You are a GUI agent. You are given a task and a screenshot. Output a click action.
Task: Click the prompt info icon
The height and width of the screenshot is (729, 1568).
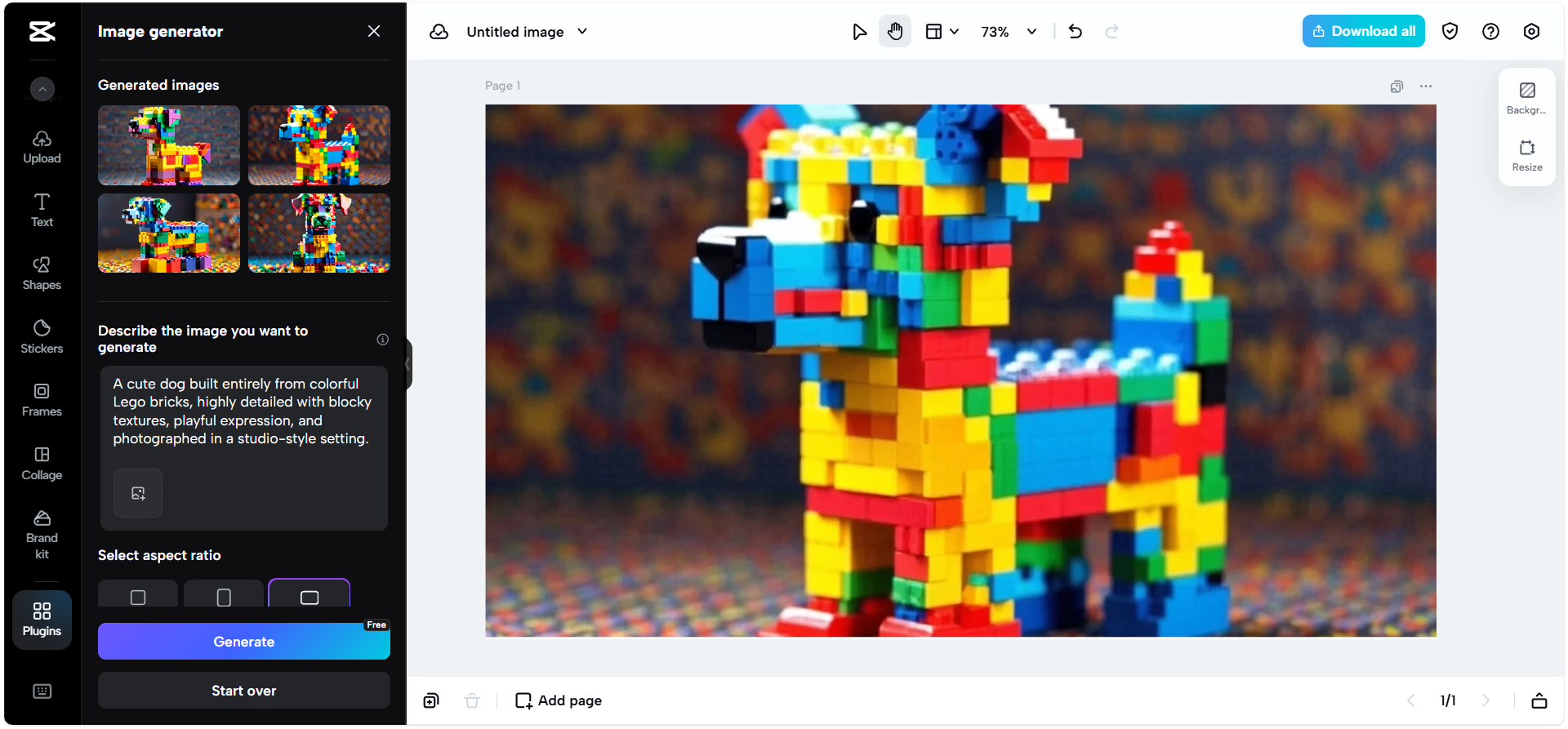(382, 340)
